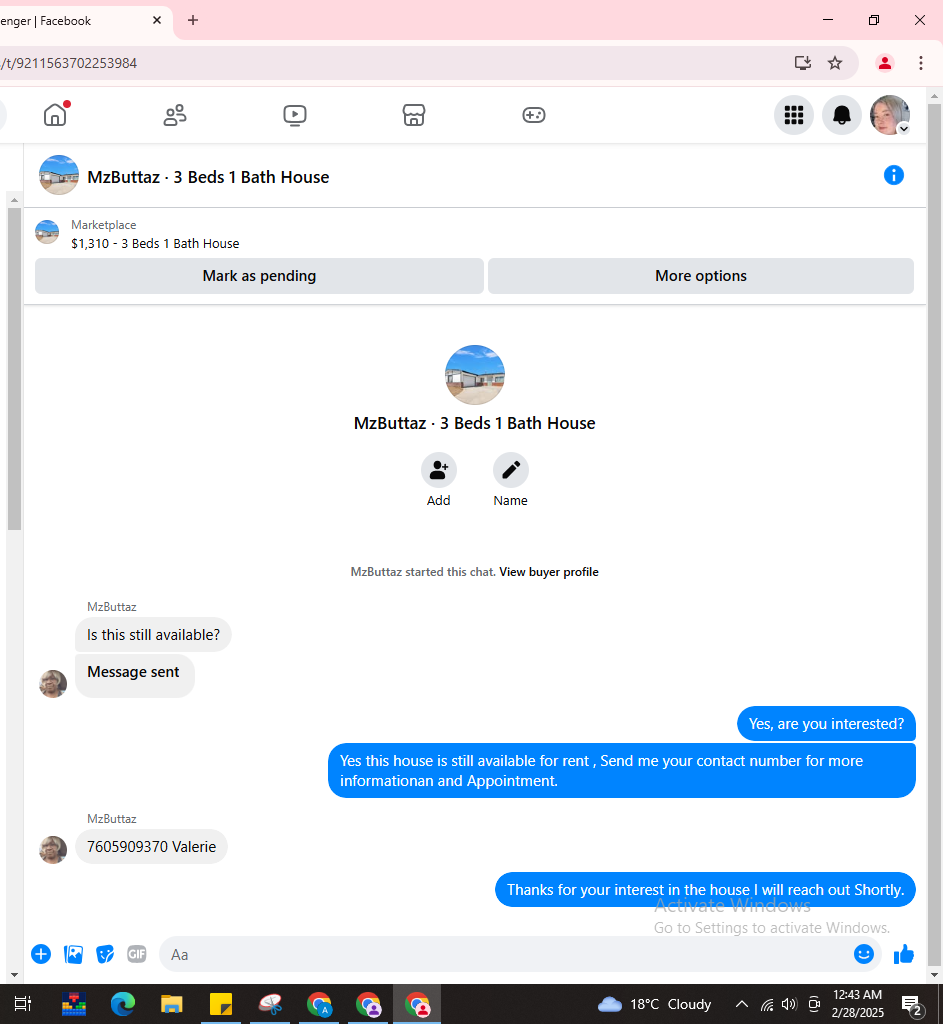Open network Wi-Fi icon in tray
The image size is (943, 1024).
tap(767, 1004)
